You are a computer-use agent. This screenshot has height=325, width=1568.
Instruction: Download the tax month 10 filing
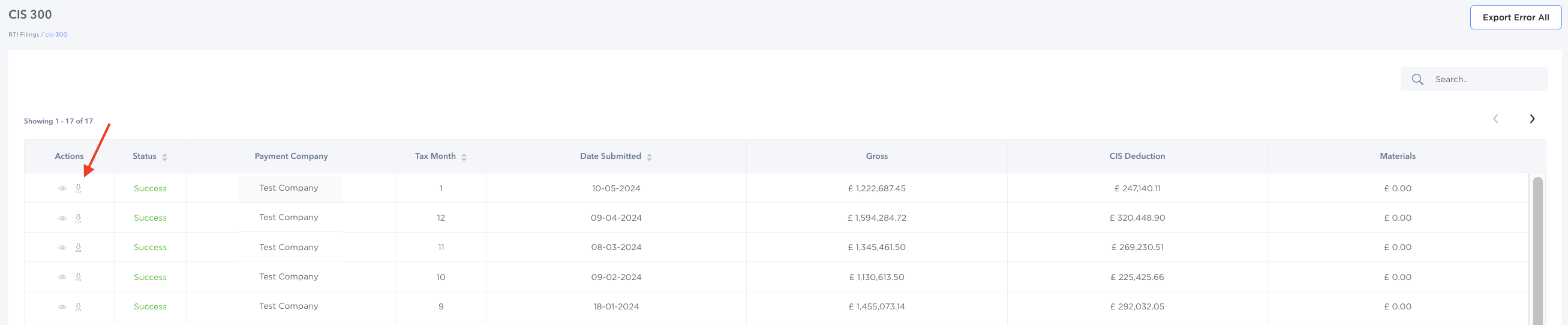79,277
